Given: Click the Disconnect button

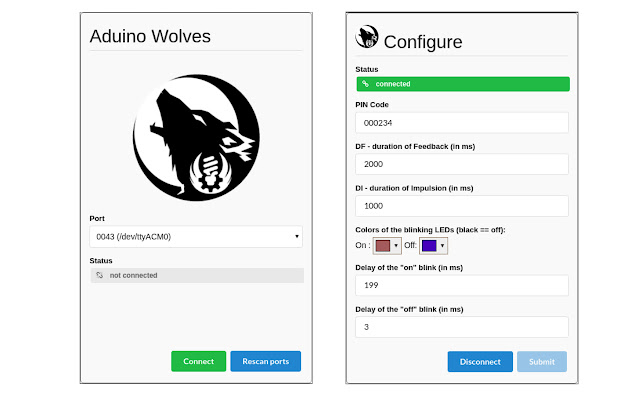Looking at the screenshot, I should [480, 362].
